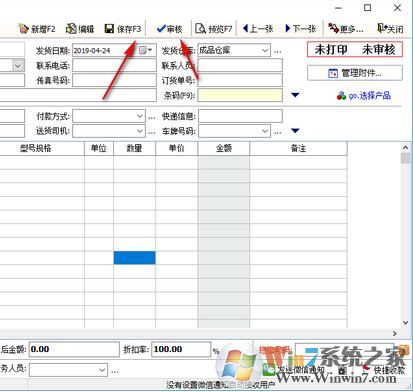Screen dimensions: 413x392
Task: Click the 金额 column header
Action: click(x=224, y=148)
